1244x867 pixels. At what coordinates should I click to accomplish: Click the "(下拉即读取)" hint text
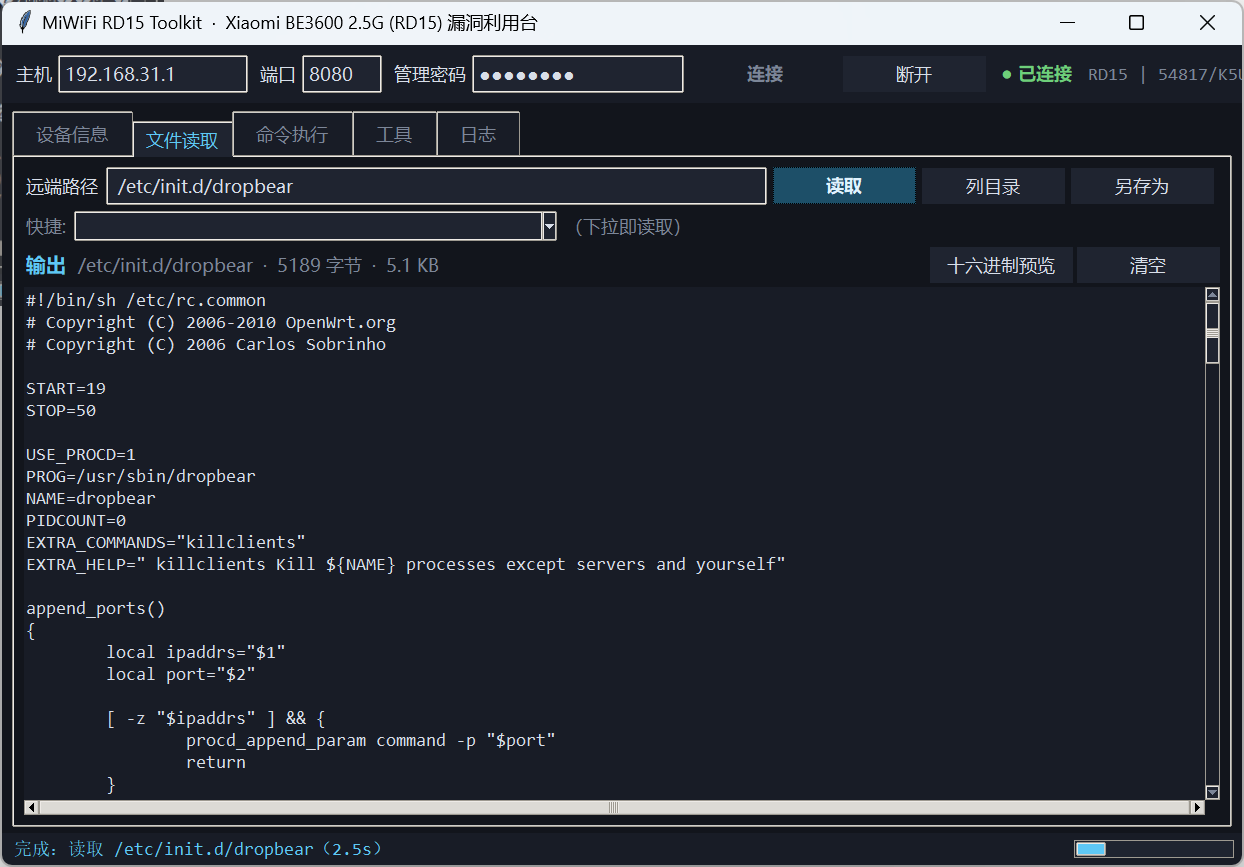628,227
